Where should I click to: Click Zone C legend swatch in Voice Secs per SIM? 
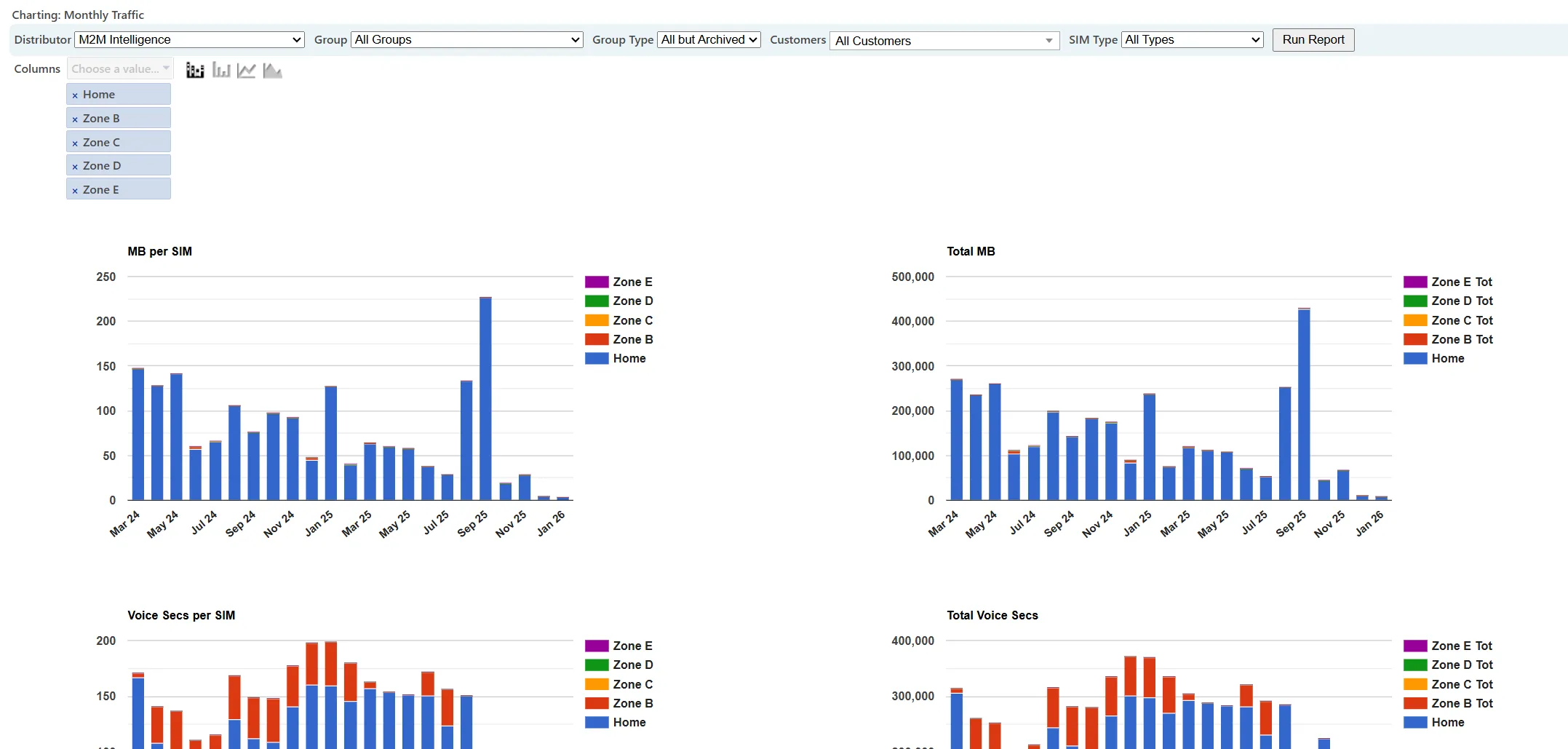point(597,684)
